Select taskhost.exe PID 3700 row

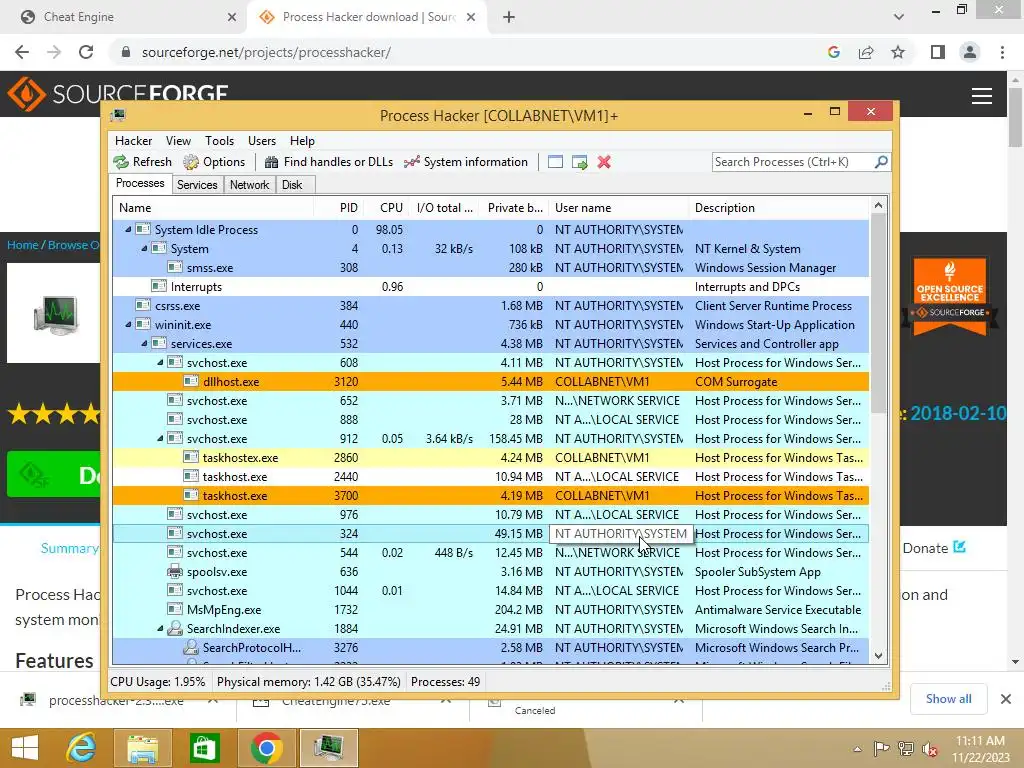click(x=490, y=496)
